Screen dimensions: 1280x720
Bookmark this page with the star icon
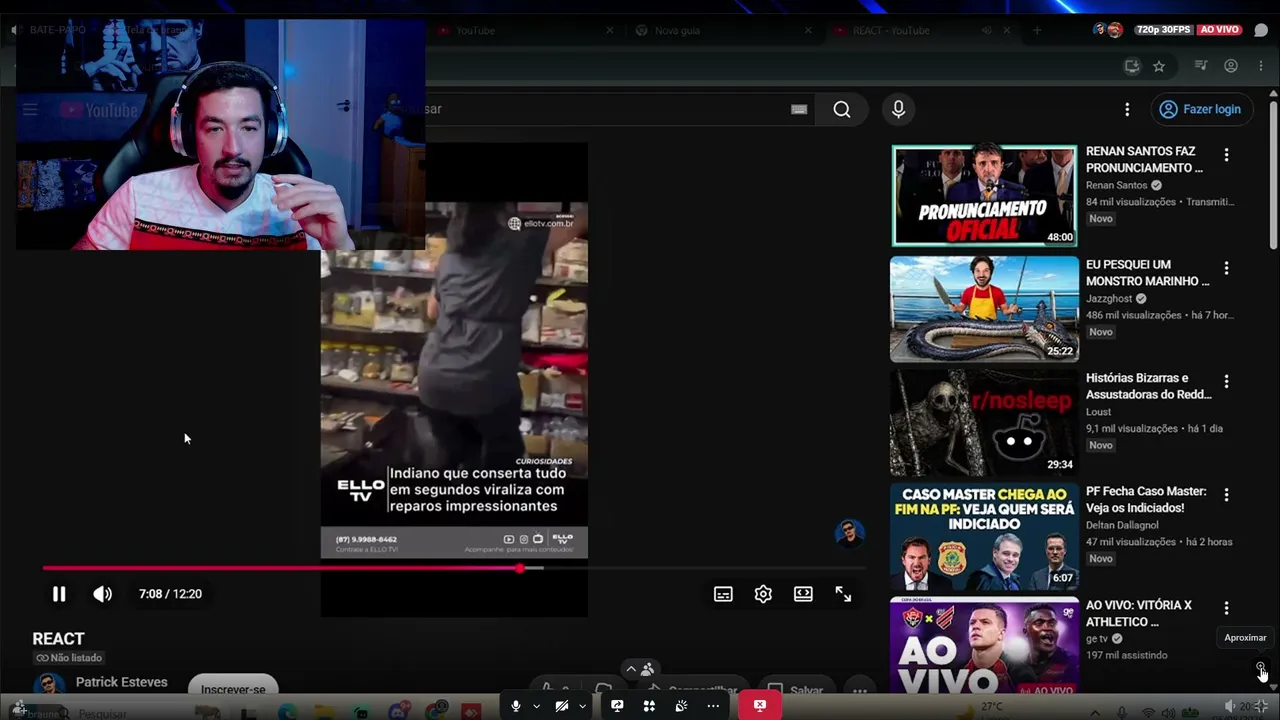1159,66
